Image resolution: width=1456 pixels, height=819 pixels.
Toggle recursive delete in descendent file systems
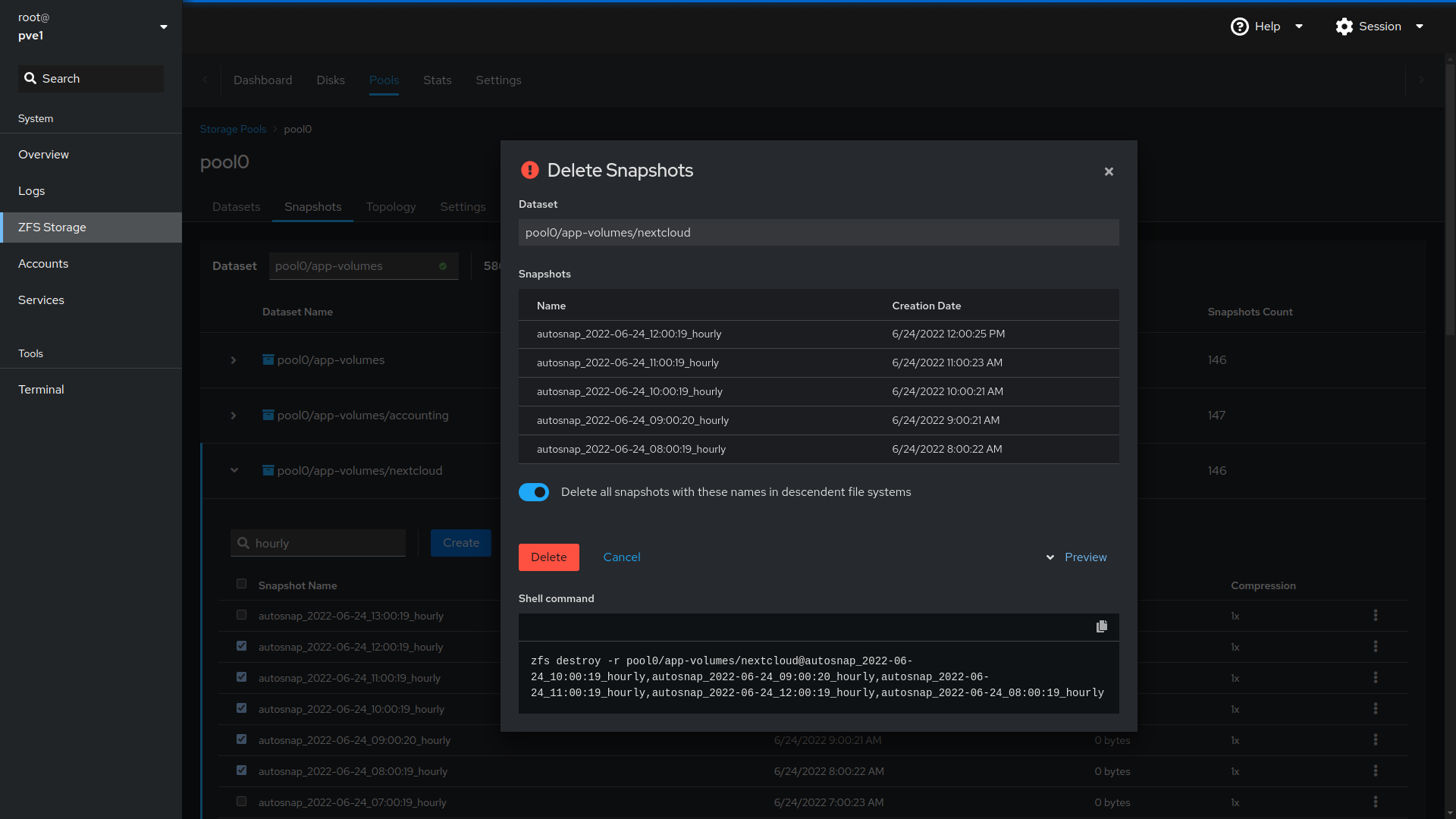point(534,492)
